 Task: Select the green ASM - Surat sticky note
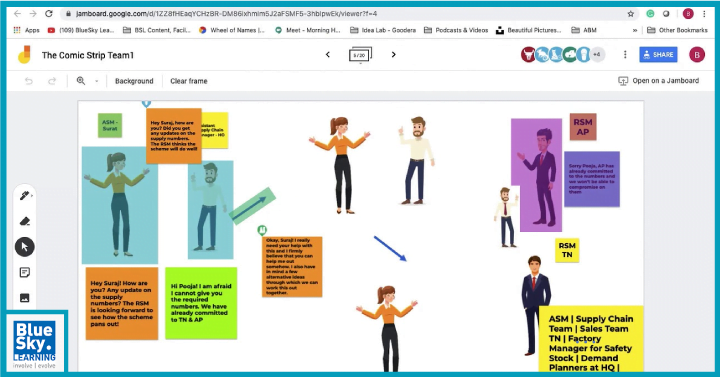click(110, 125)
